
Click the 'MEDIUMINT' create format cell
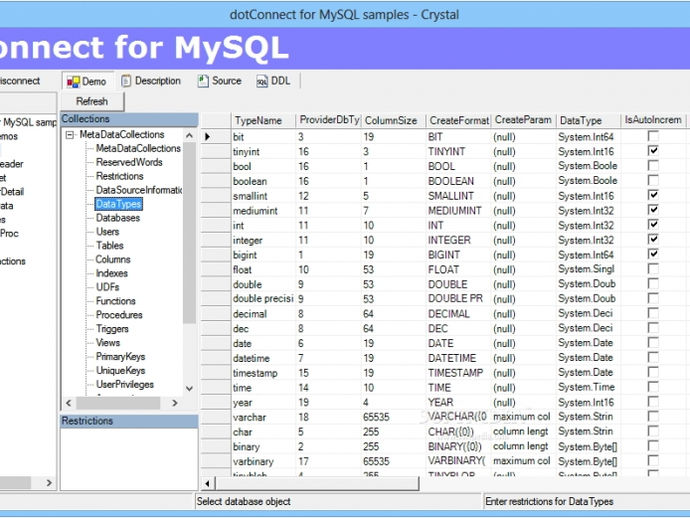pos(459,211)
